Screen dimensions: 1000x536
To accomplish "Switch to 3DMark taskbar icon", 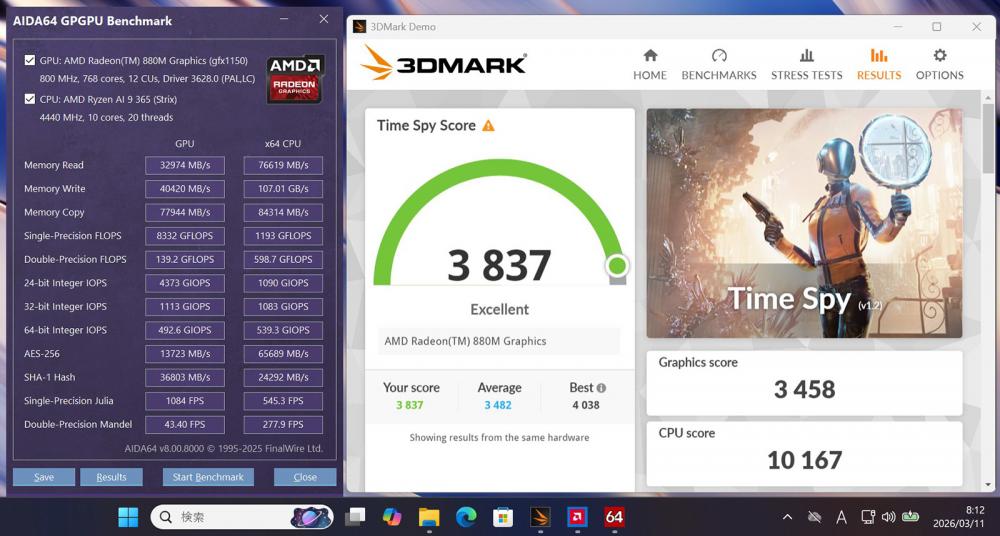I will pos(540,516).
